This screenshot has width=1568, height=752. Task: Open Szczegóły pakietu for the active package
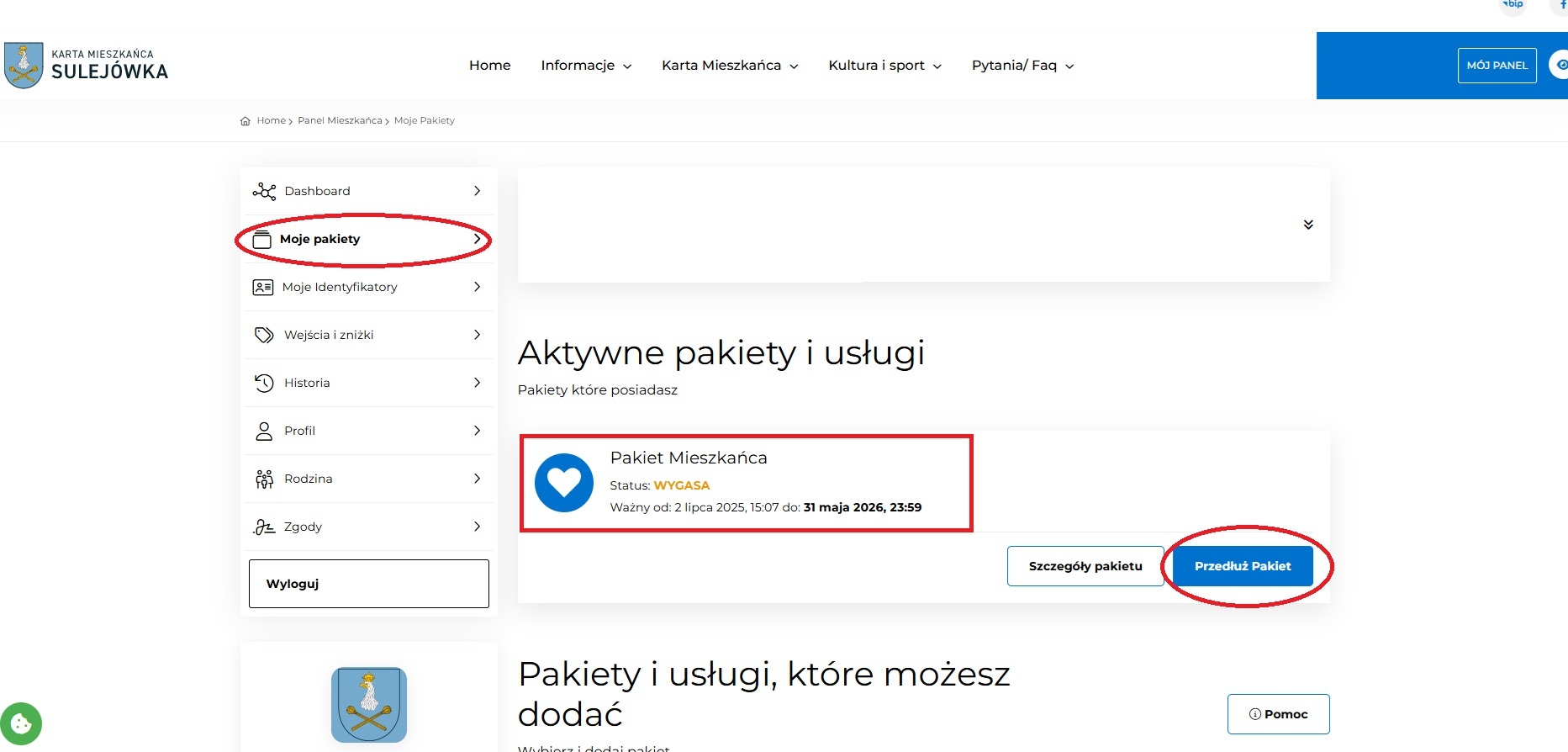[1085, 566]
